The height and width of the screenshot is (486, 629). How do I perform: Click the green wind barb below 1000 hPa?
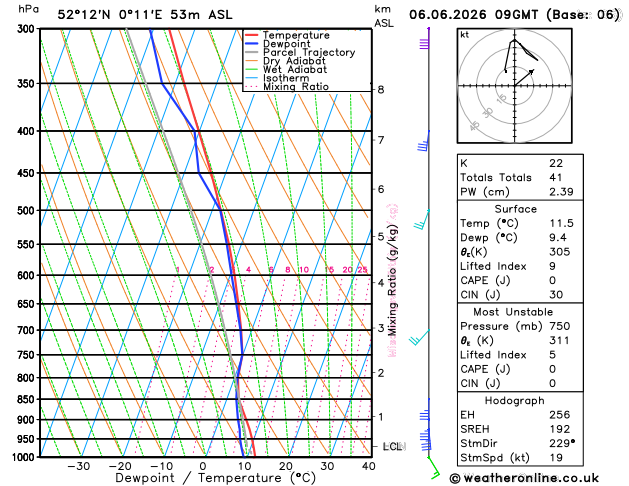[x=433, y=468]
